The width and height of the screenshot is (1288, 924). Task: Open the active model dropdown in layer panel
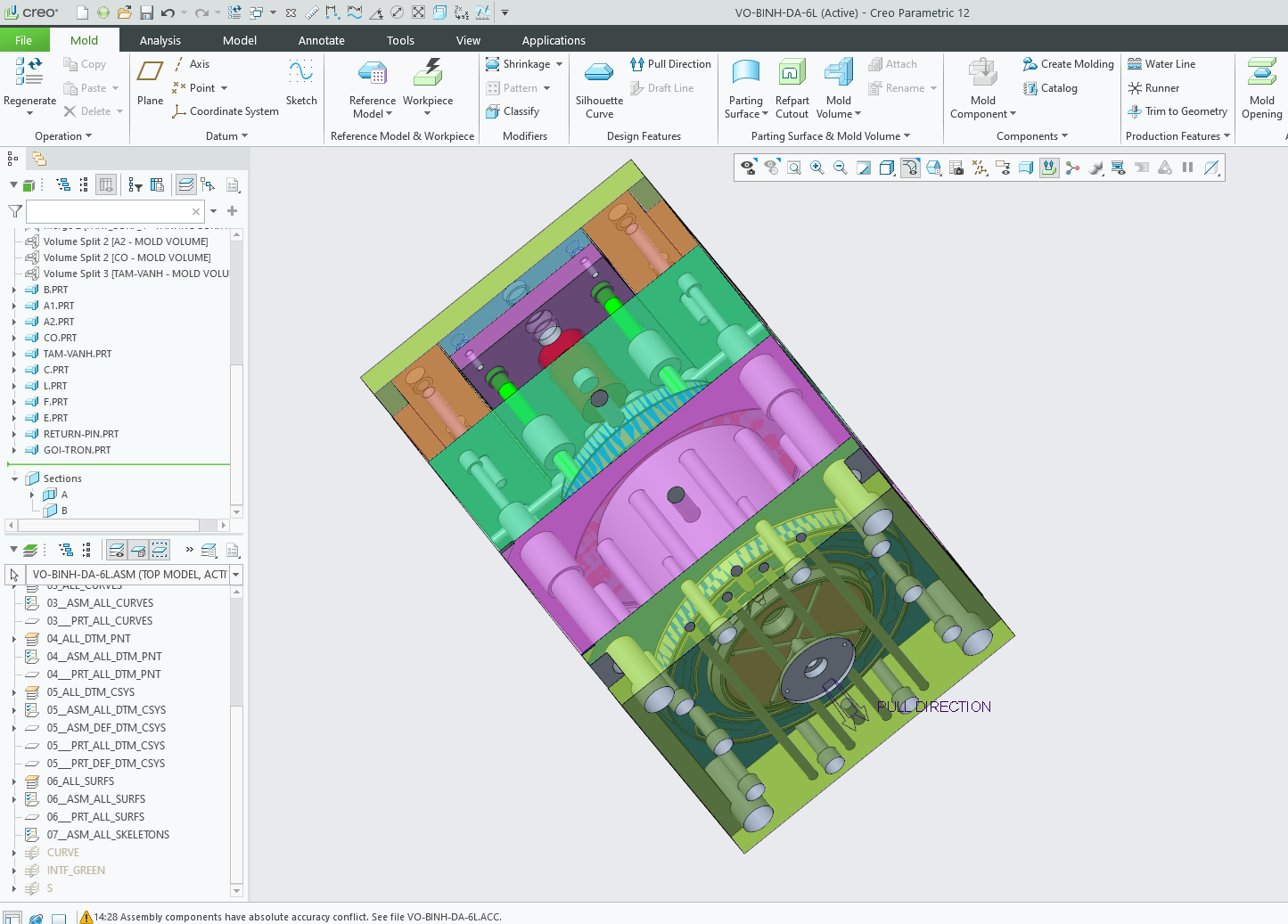coord(236,575)
